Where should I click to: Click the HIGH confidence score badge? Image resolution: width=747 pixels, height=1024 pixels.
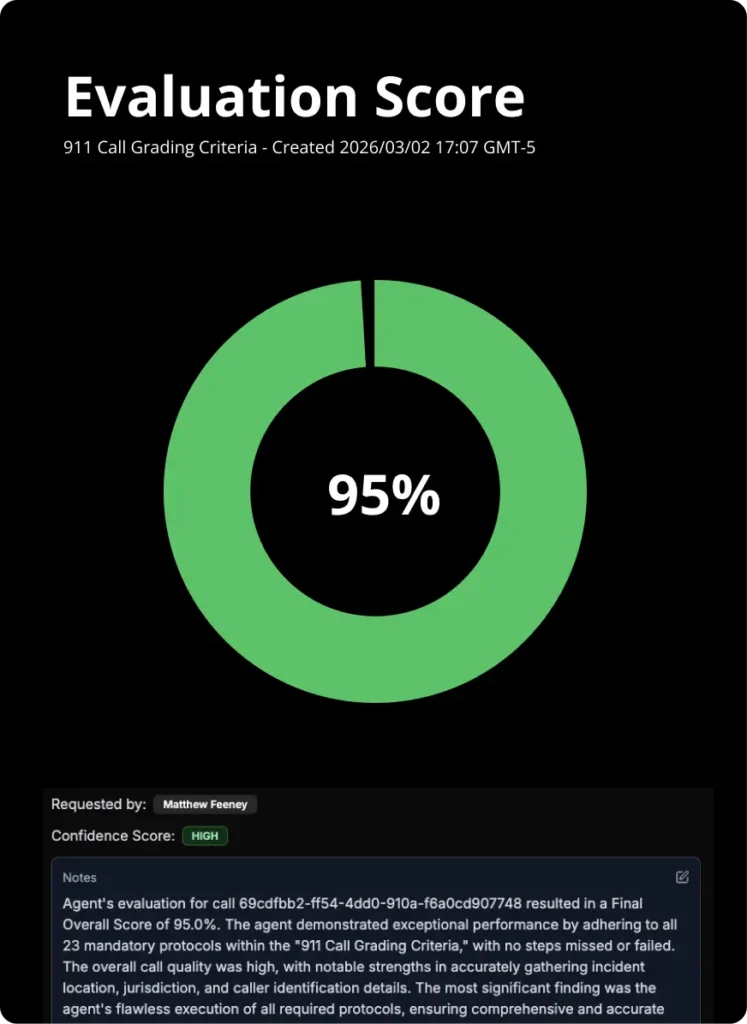pyautogui.click(x=205, y=836)
